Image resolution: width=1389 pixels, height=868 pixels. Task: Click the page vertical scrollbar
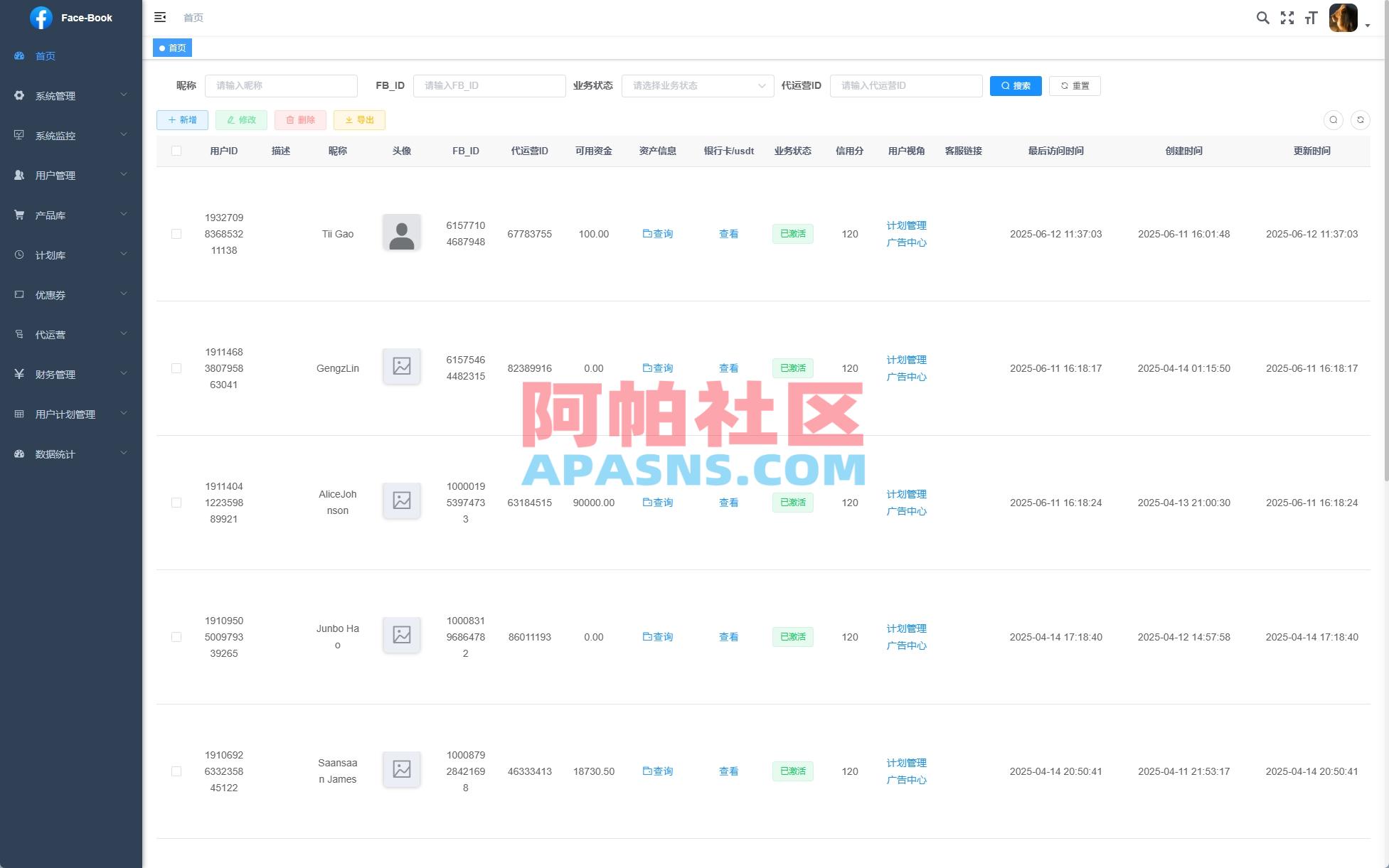pos(1386,242)
